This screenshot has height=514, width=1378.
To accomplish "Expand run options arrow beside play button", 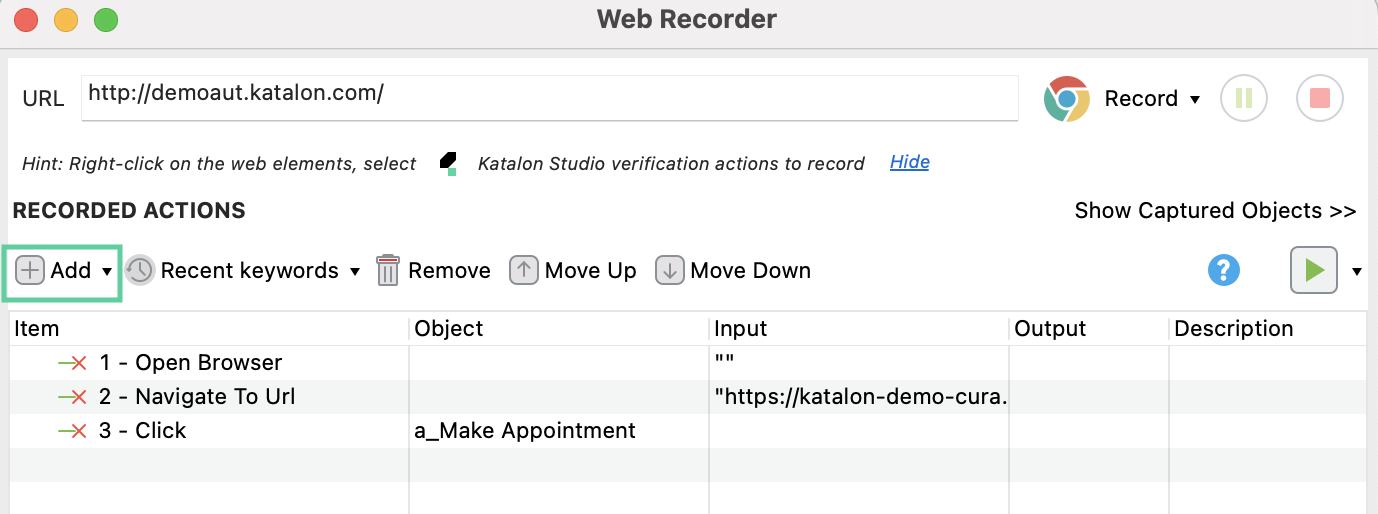I will [x=1357, y=271].
